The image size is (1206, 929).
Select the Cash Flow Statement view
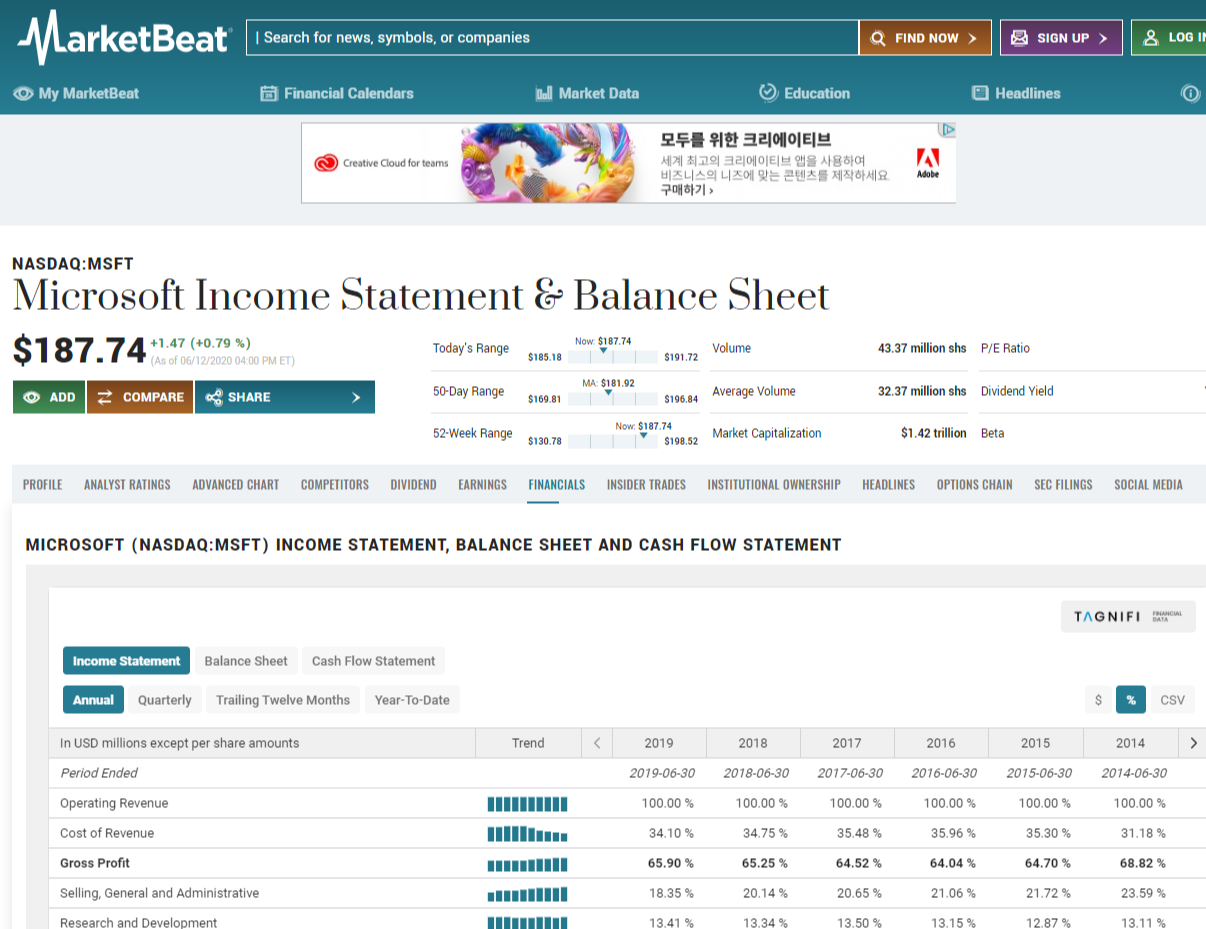click(x=373, y=661)
